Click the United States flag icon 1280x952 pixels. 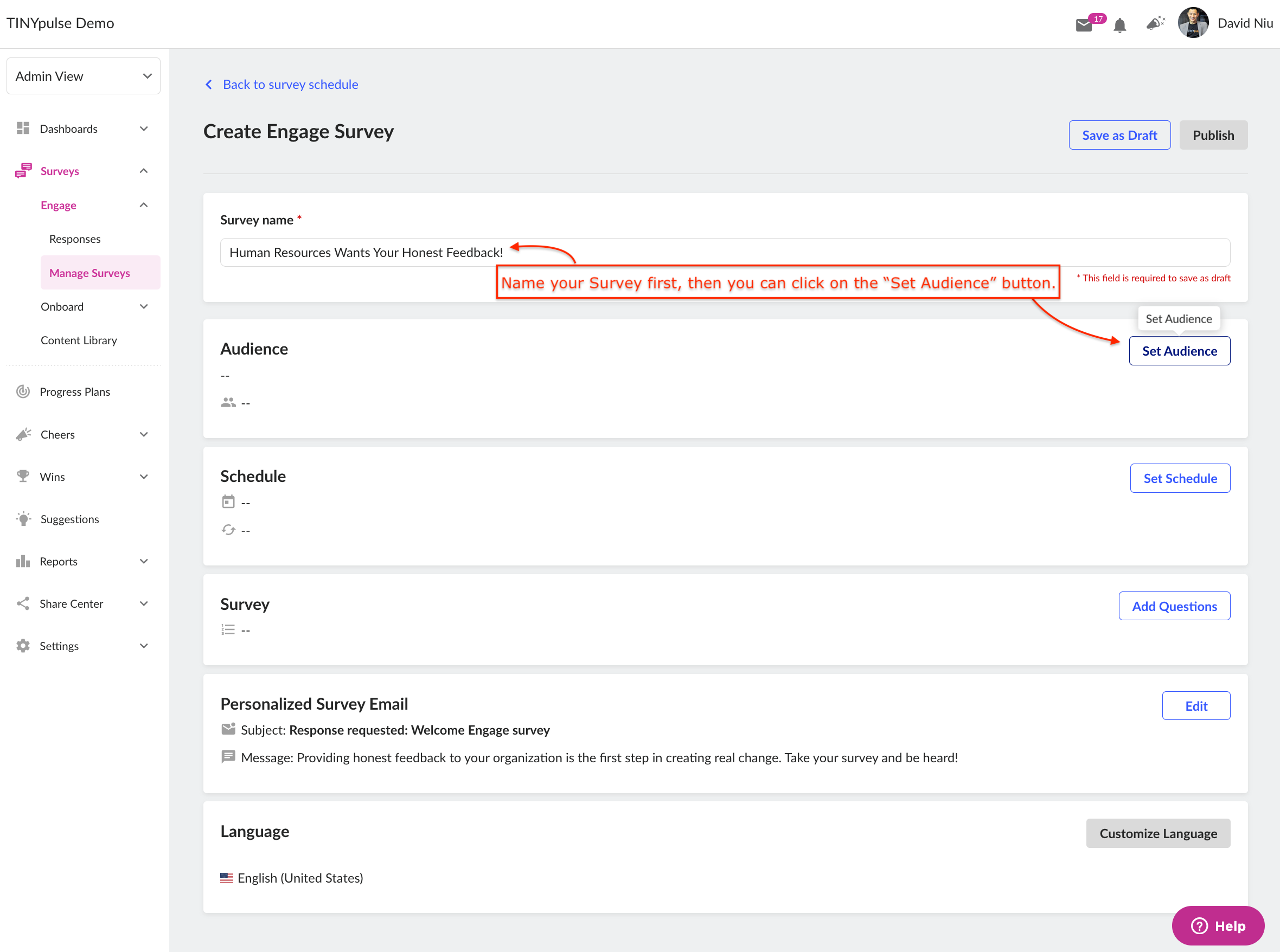point(227,878)
